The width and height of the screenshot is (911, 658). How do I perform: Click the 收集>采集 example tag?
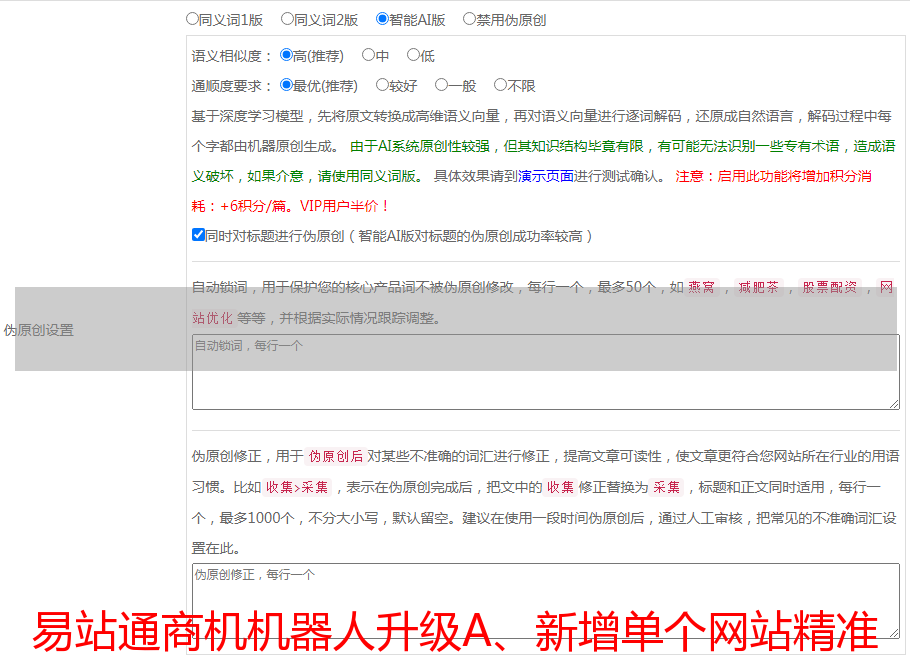(297, 487)
